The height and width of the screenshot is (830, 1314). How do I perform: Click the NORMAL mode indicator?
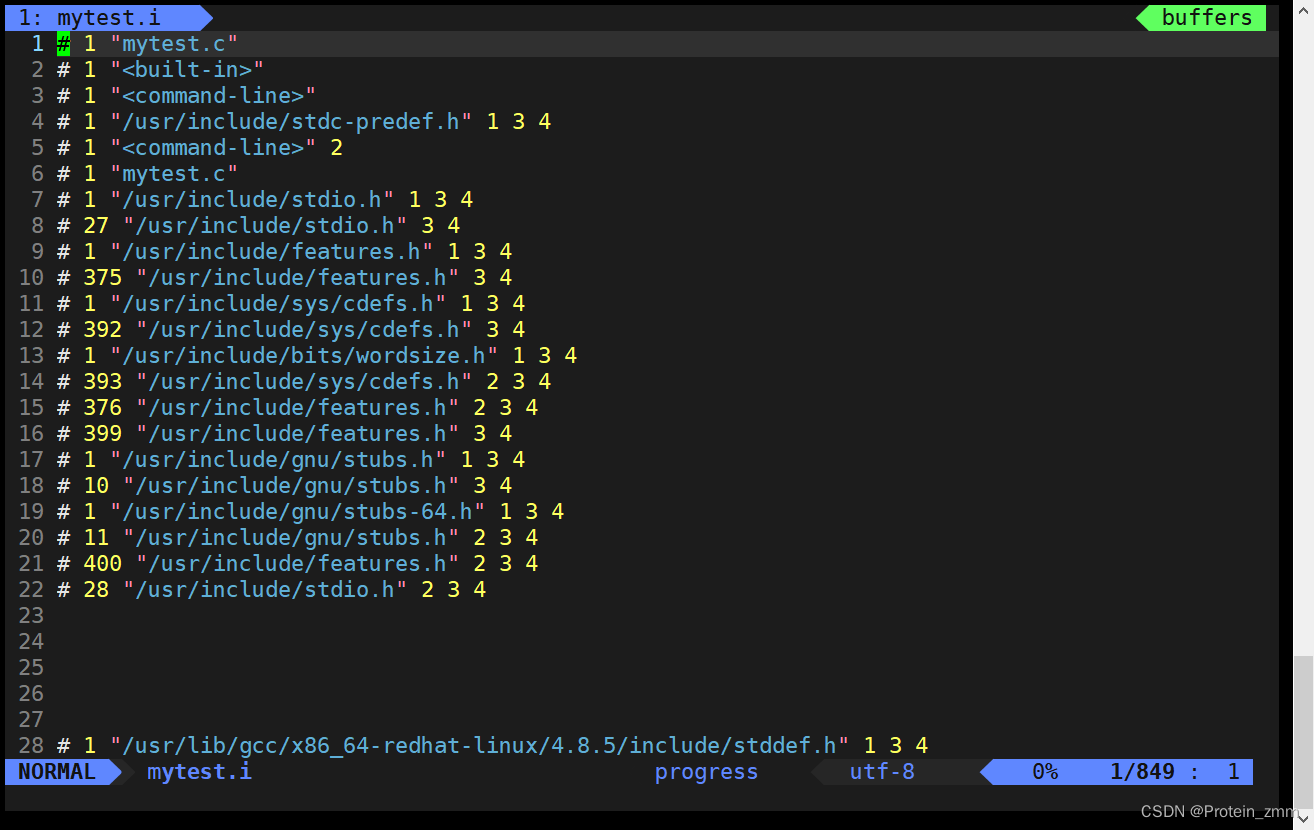coord(57,772)
